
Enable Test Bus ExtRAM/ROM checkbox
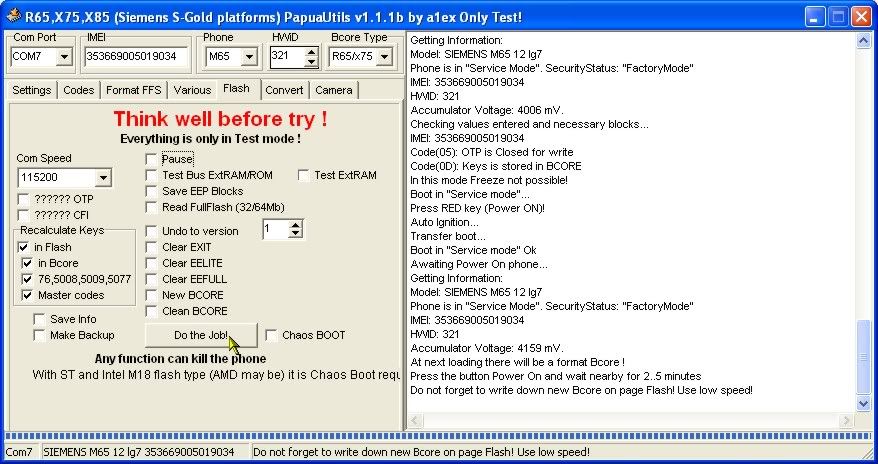click(151, 175)
